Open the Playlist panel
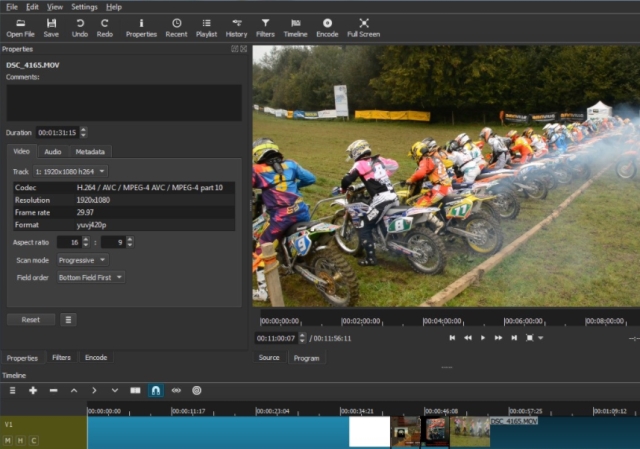Viewport: 640px width, 449px height. point(207,28)
